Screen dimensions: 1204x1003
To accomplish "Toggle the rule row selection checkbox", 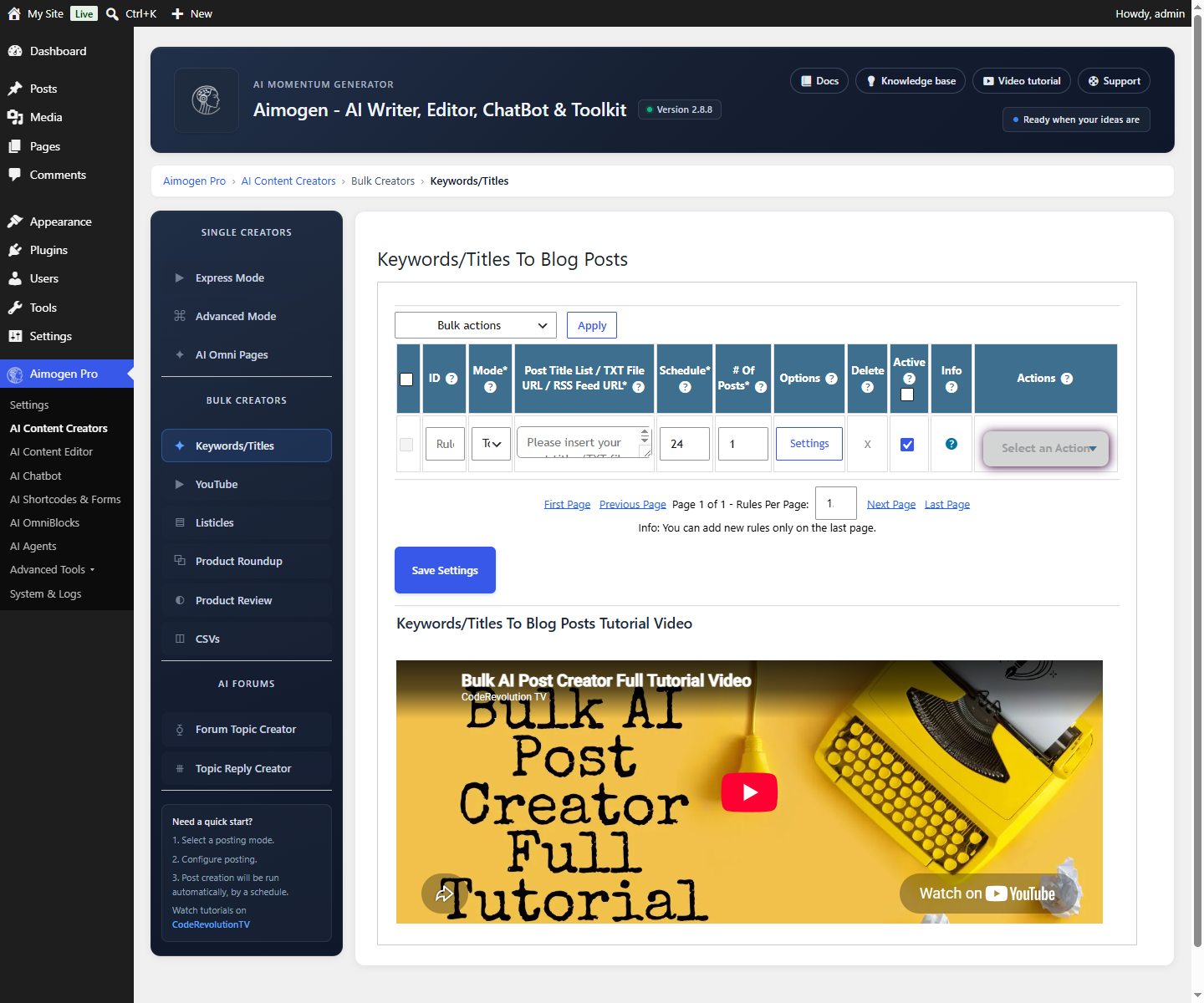I will (x=406, y=445).
